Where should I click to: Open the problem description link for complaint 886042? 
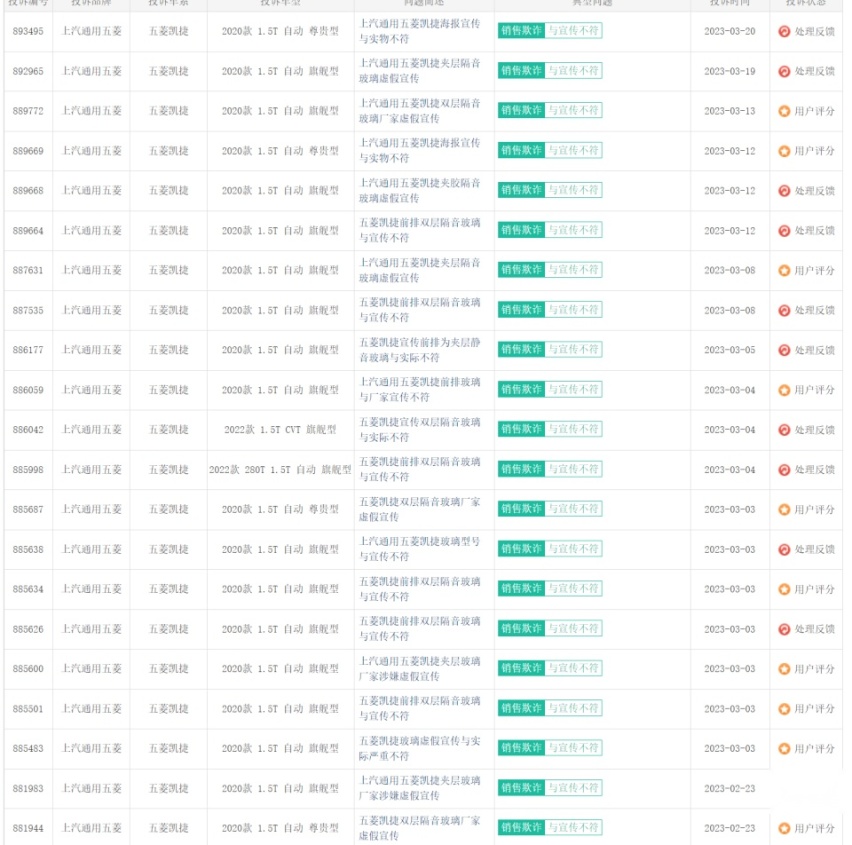click(x=419, y=429)
